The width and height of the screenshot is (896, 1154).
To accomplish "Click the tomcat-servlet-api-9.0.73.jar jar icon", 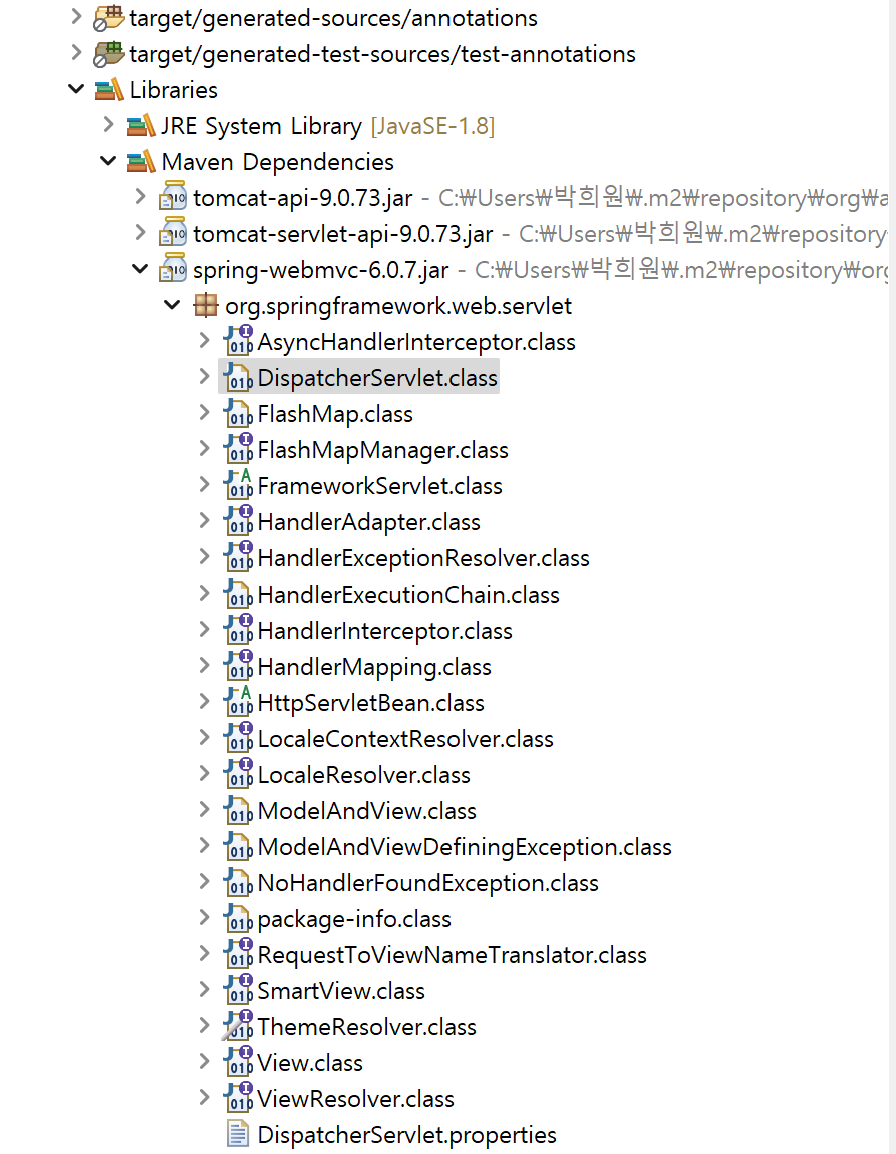I will [x=173, y=233].
